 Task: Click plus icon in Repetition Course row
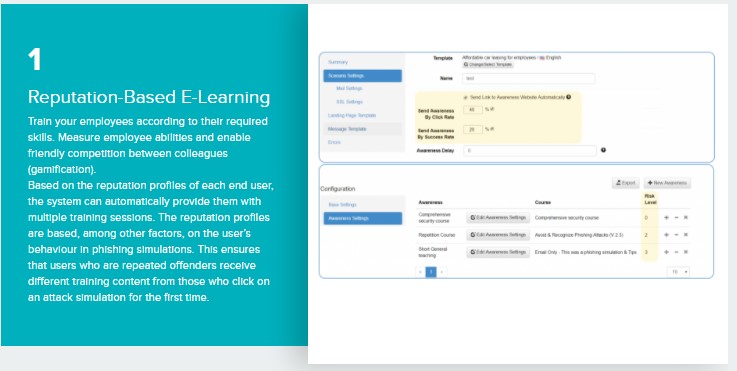click(x=666, y=235)
